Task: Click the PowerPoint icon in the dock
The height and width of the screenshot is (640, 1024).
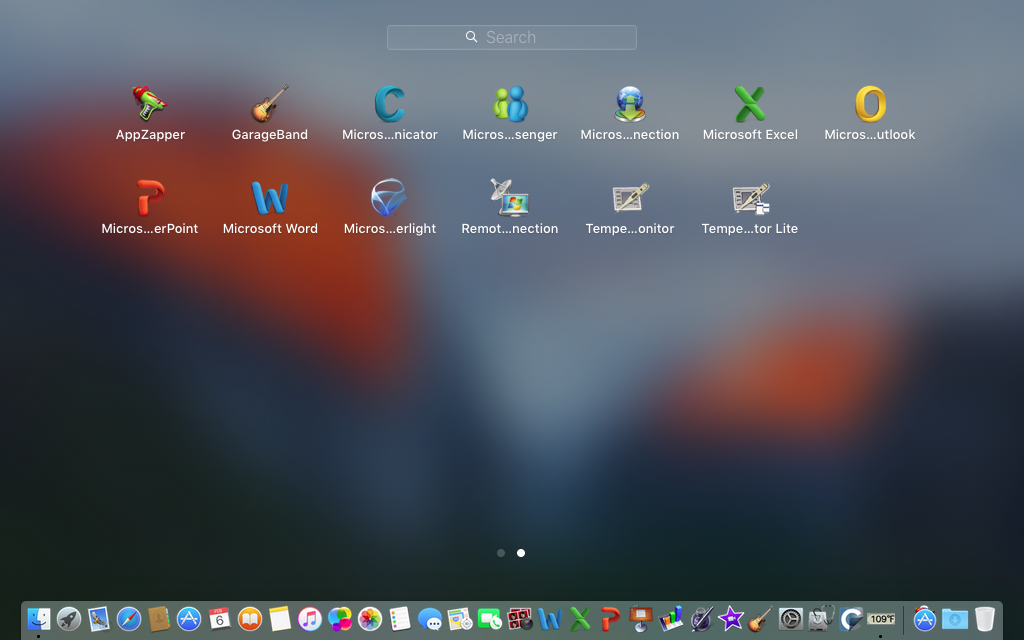Action: 610,618
